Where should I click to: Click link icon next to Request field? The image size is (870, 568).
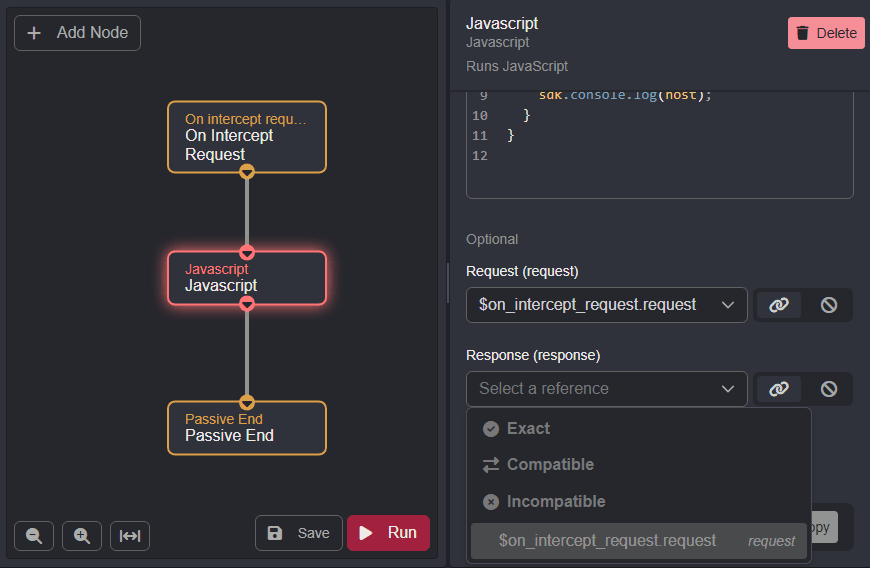click(778, 305)
